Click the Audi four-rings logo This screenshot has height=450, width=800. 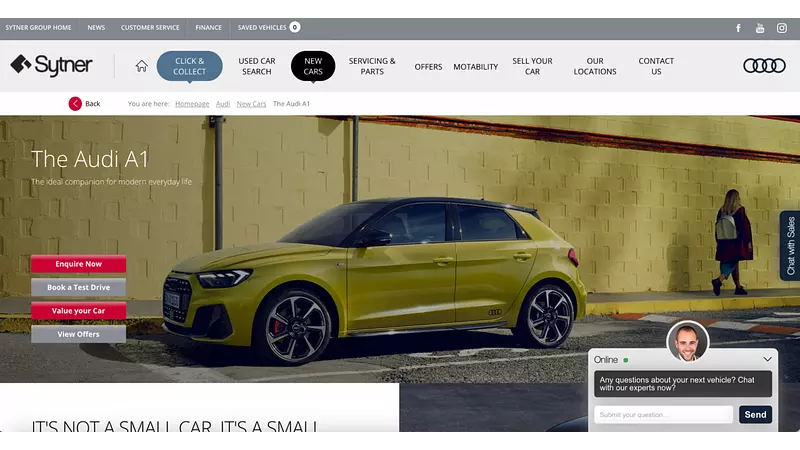(764, 65)
